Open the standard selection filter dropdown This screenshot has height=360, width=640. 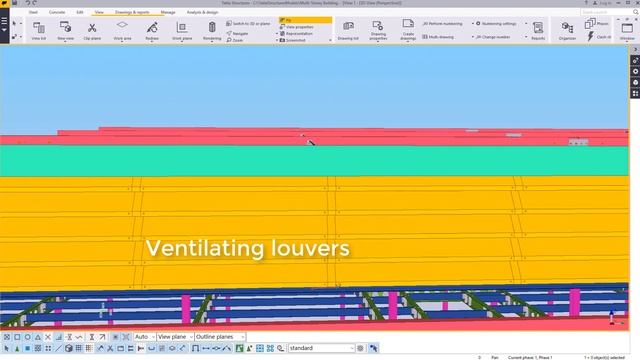[x=322, y=348]
